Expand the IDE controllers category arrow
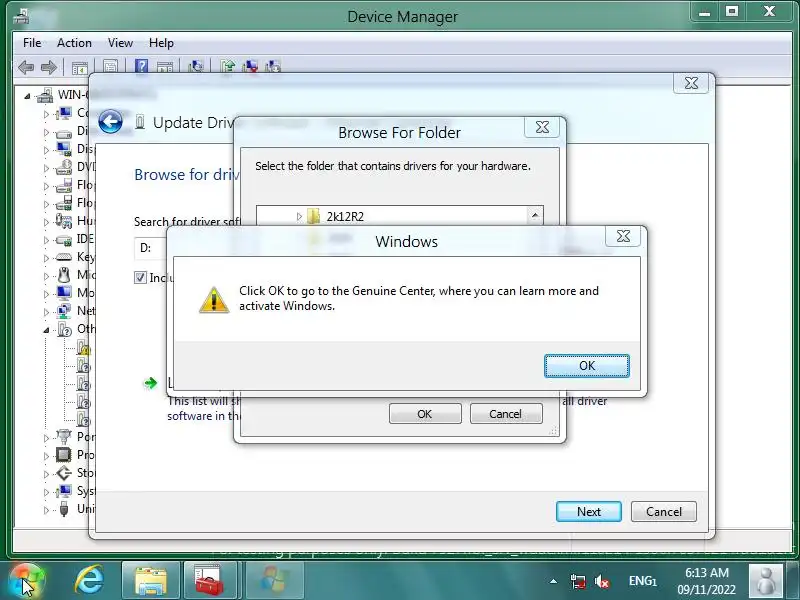800x600 pixels. (x=46, y=240)
